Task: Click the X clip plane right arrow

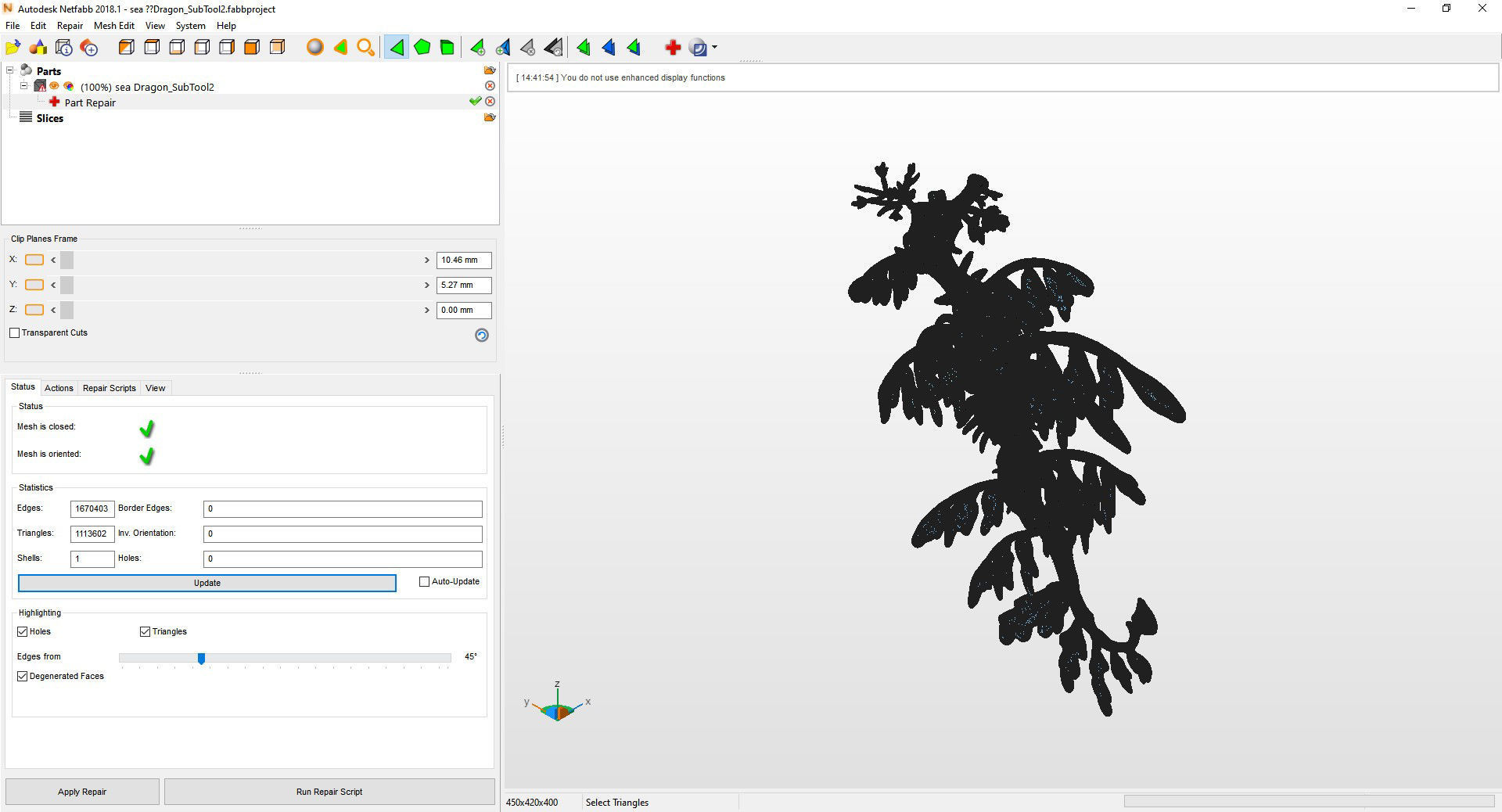Action: 427,260
